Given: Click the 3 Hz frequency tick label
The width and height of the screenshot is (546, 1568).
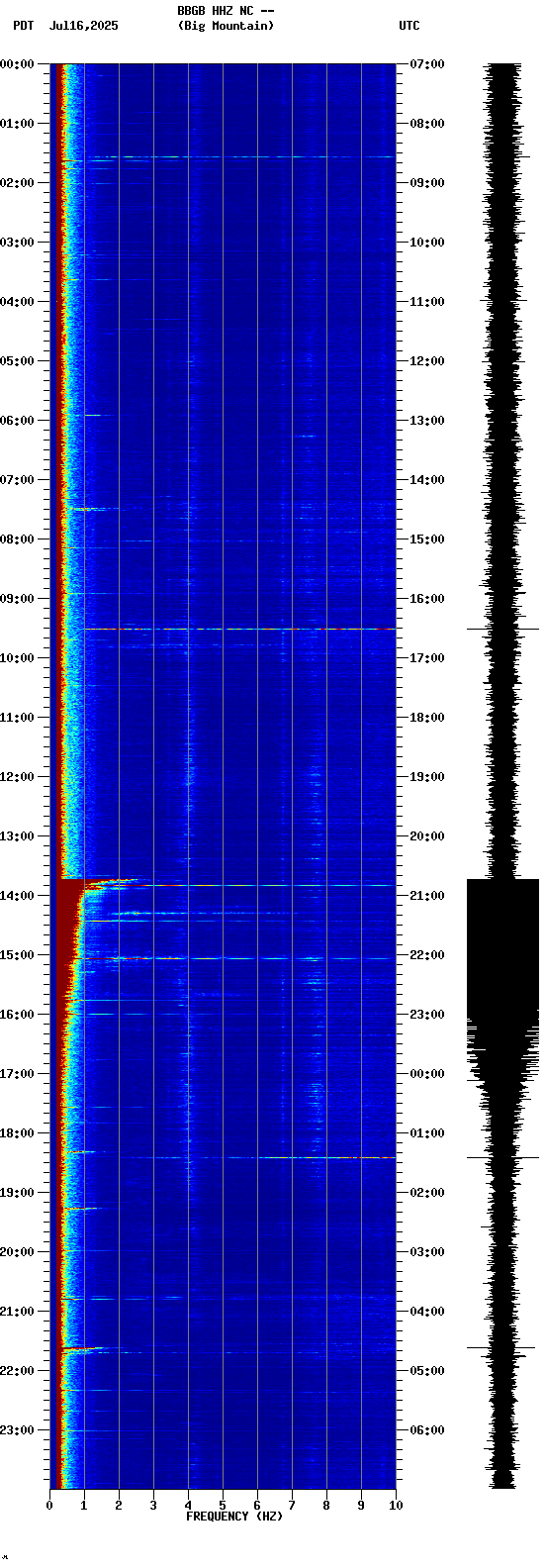Looking at the screenshot, I should [153, 1506].
